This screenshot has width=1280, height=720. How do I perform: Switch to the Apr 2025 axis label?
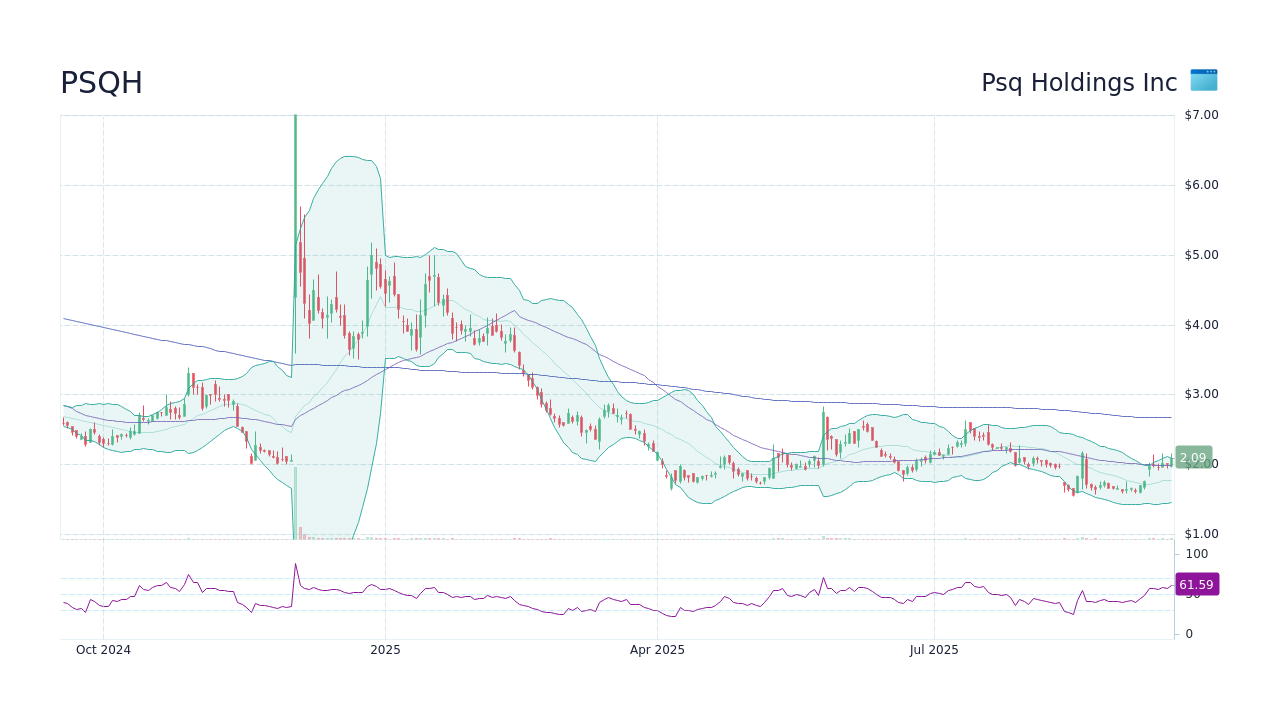pos(657,649)
